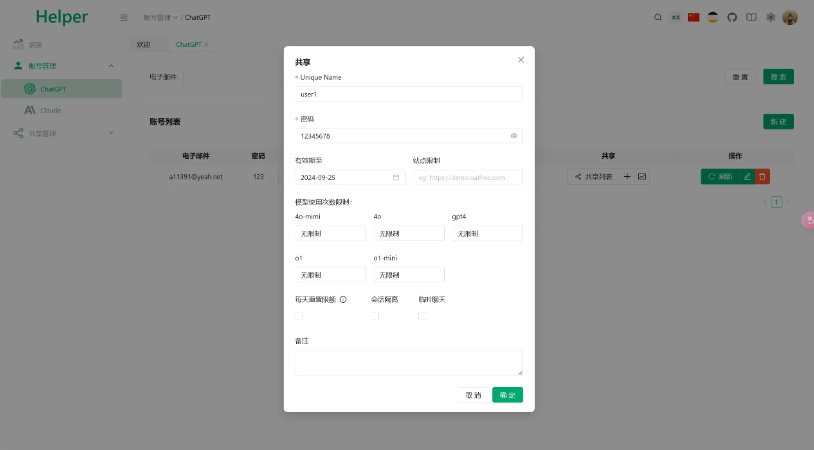
Task: Open ChatGPT in the sidebar menu
Action: pos(62,89)
